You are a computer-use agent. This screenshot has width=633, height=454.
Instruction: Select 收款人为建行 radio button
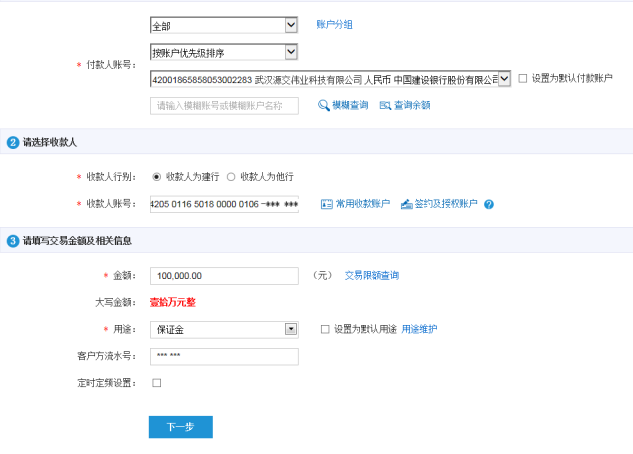(156, 177)
